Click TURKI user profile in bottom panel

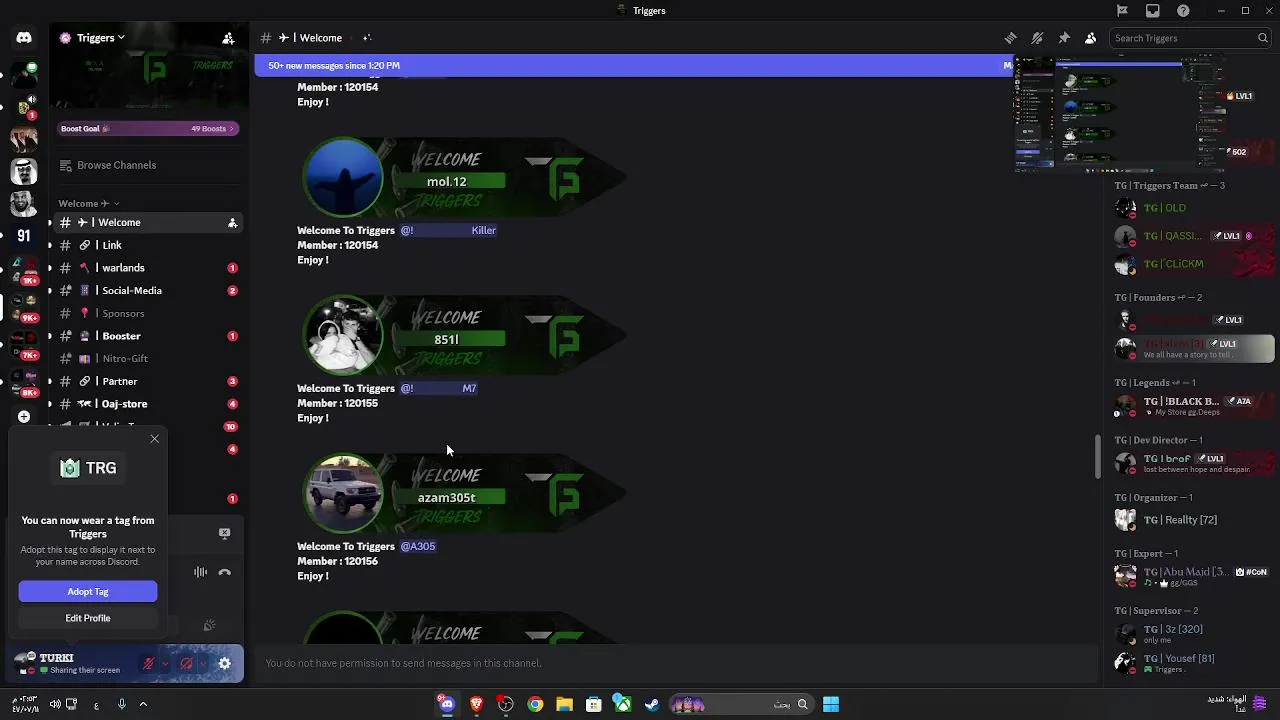(72, 663)
